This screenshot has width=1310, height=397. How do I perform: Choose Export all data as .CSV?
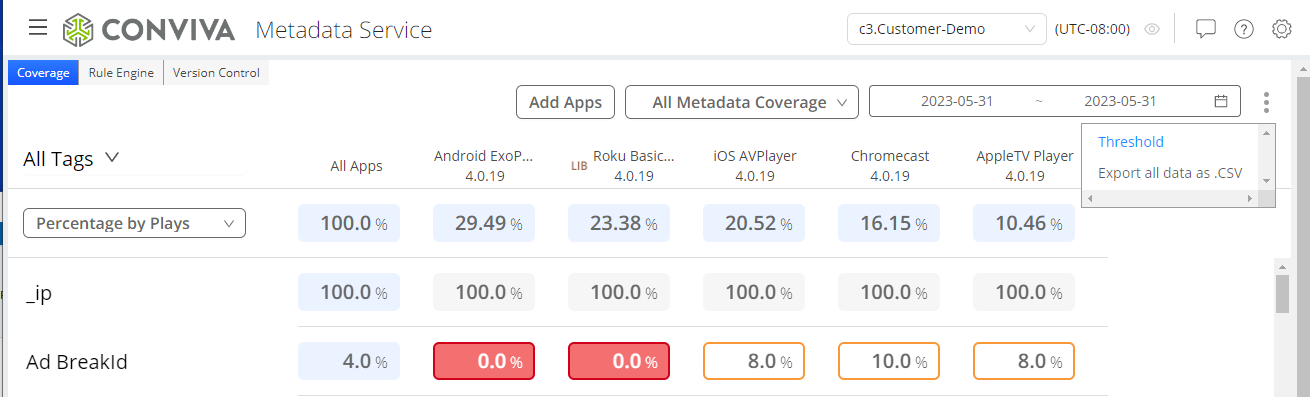1170,173
